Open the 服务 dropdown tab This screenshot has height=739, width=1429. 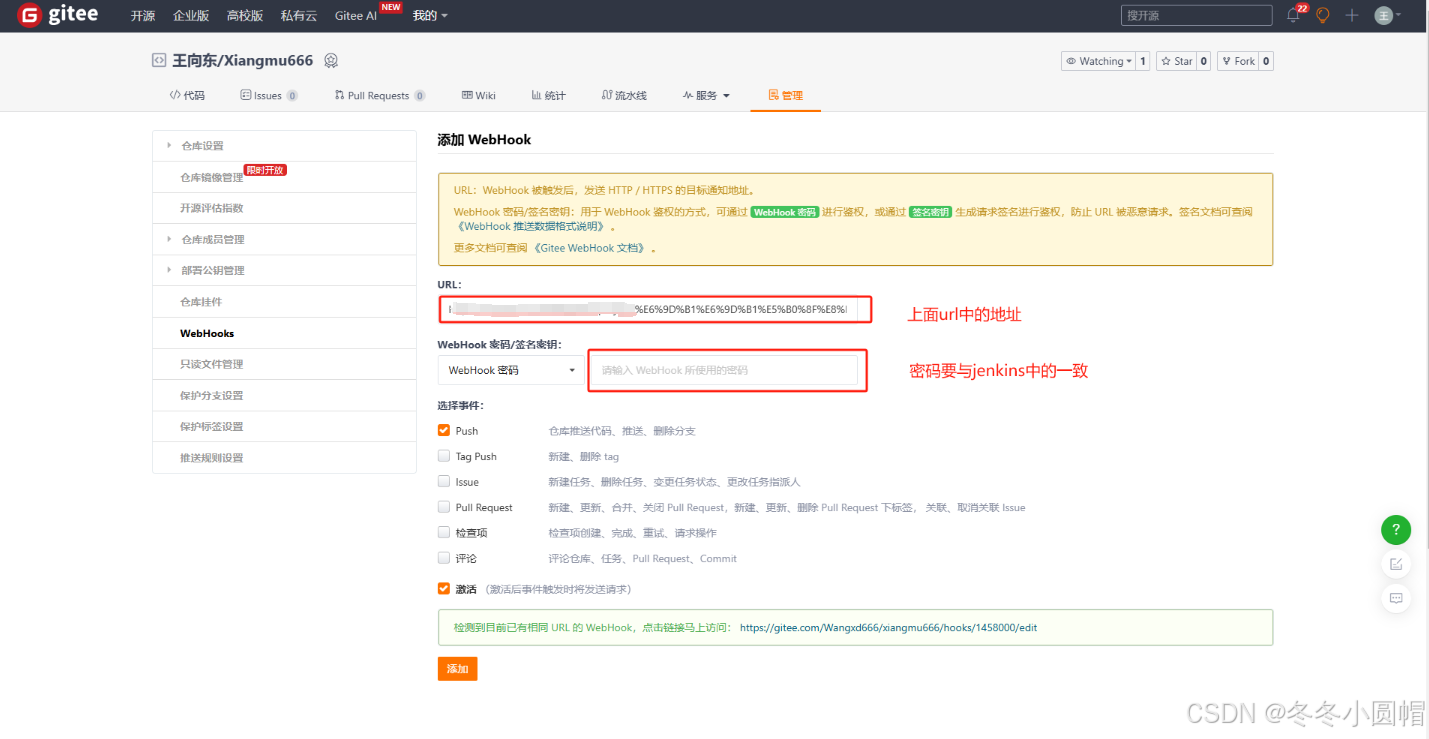point(706,95)
